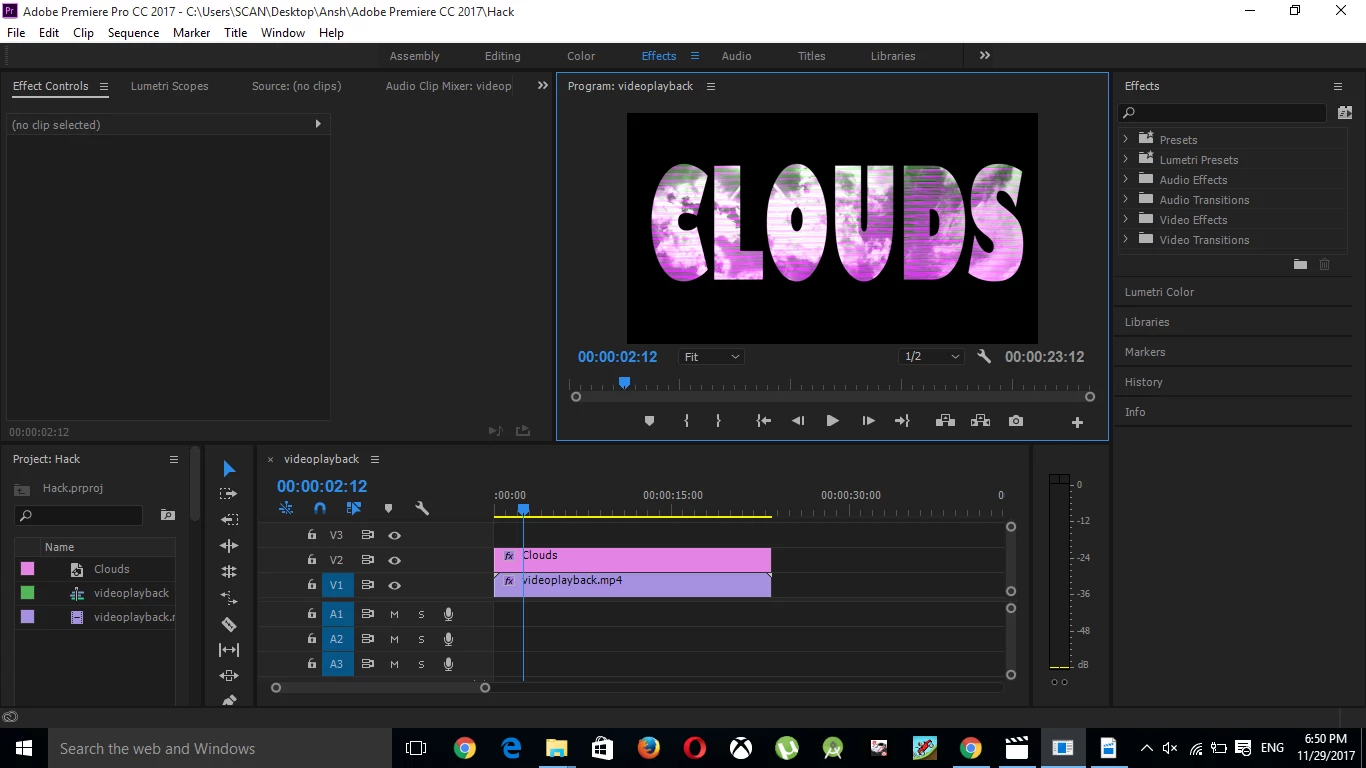Screen dimensions: 1366x768
Task: Create new custom bin in Effects panel
Action: coord(1300,264)
